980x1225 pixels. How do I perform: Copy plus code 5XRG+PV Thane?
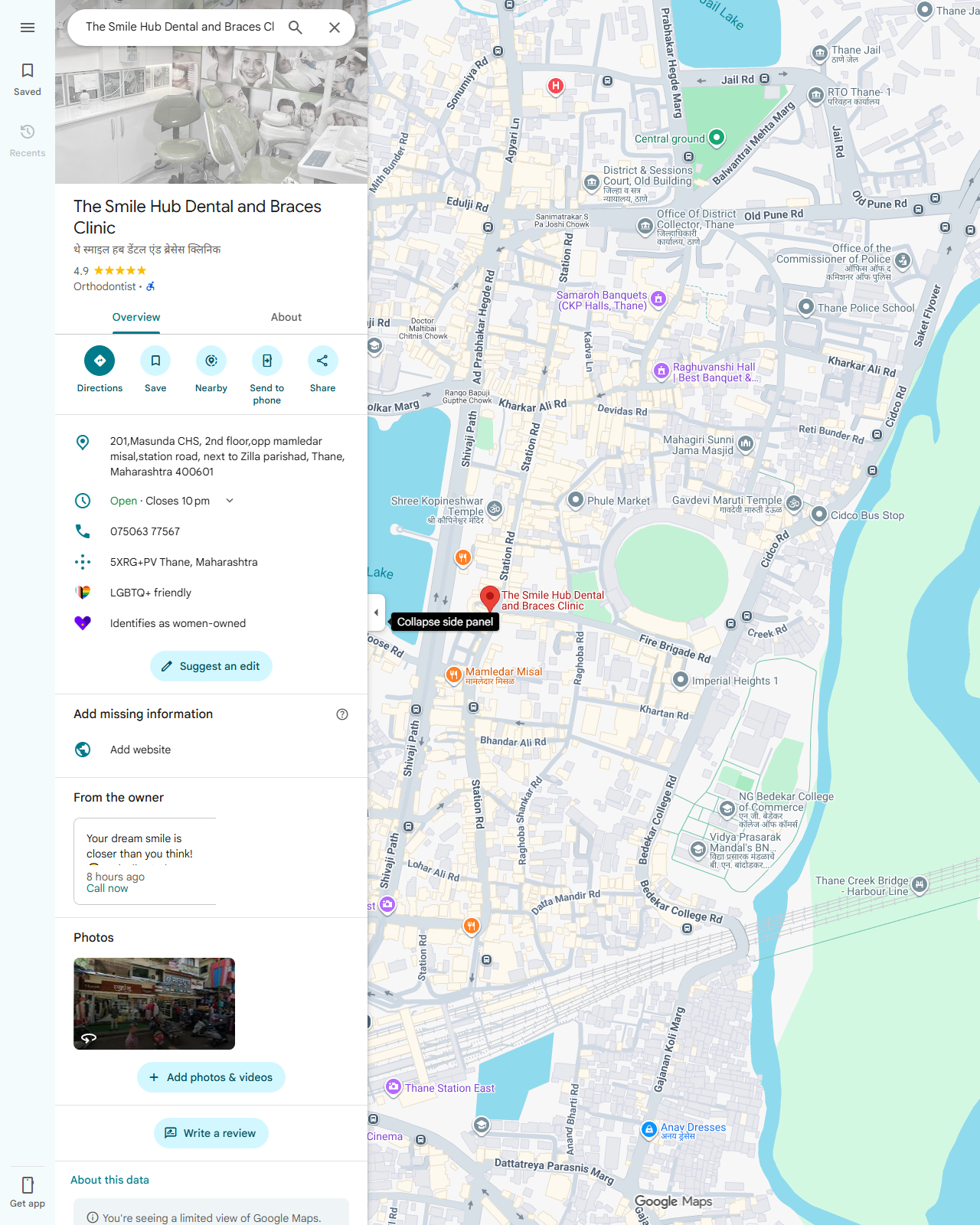pos(211,562)
